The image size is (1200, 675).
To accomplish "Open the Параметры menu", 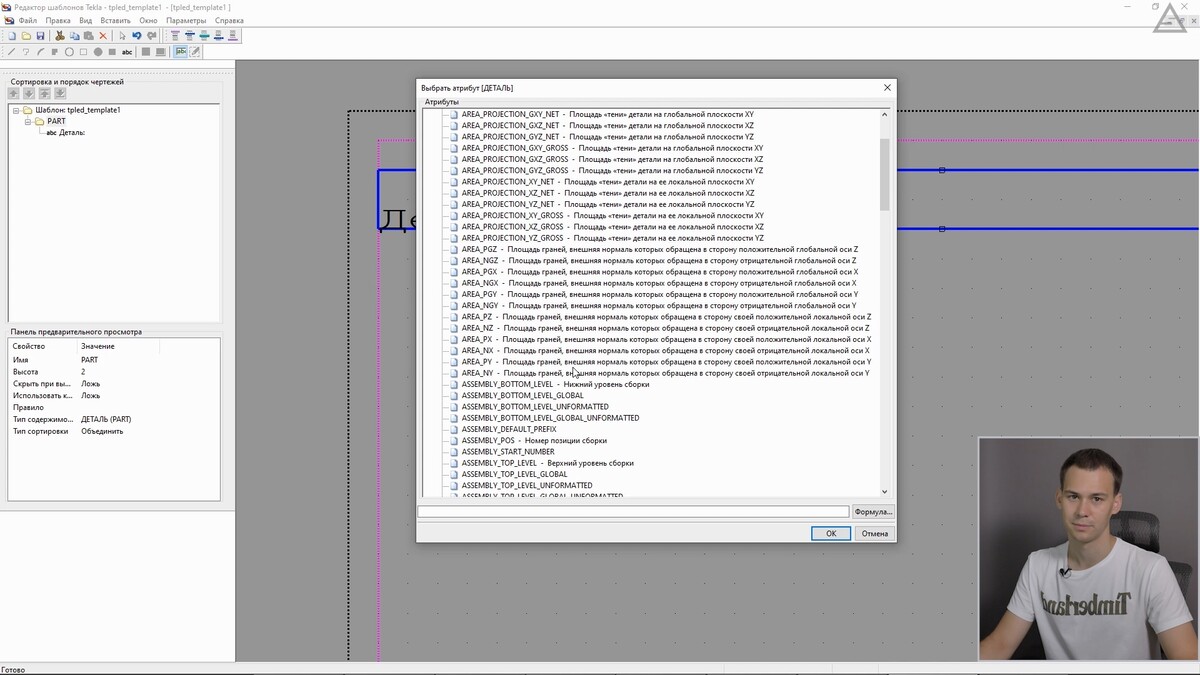I will click(186, 20).
